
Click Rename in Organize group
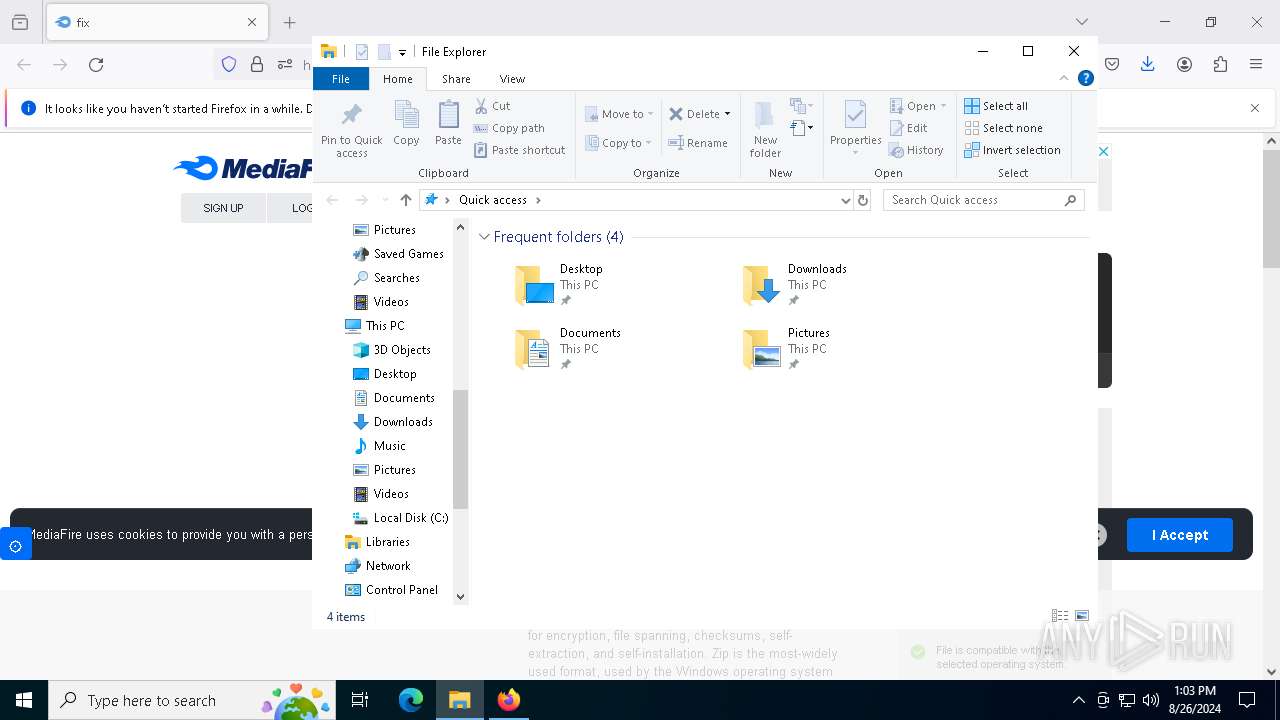[x=698, y=143]
